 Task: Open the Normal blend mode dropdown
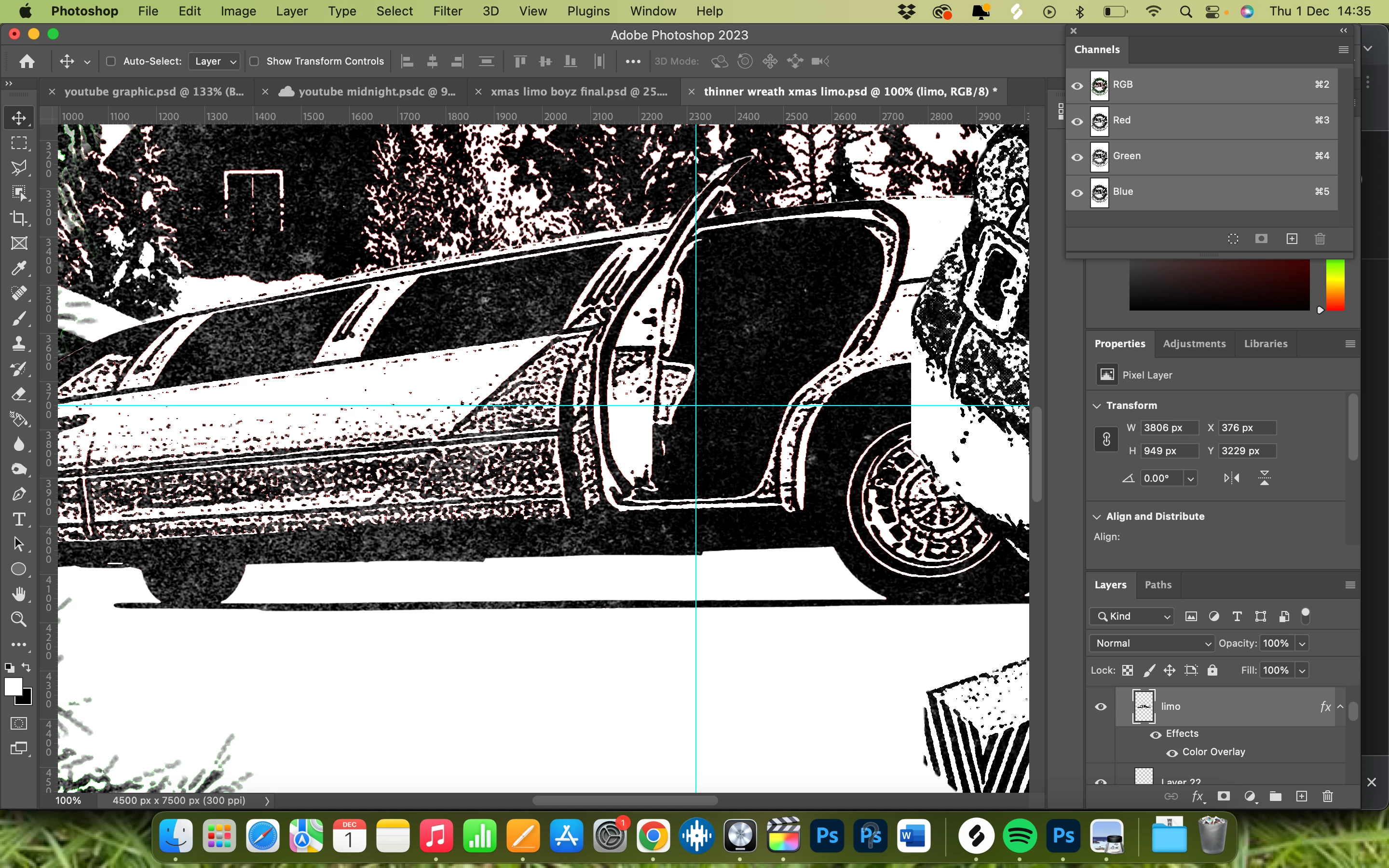(1152, 644)
